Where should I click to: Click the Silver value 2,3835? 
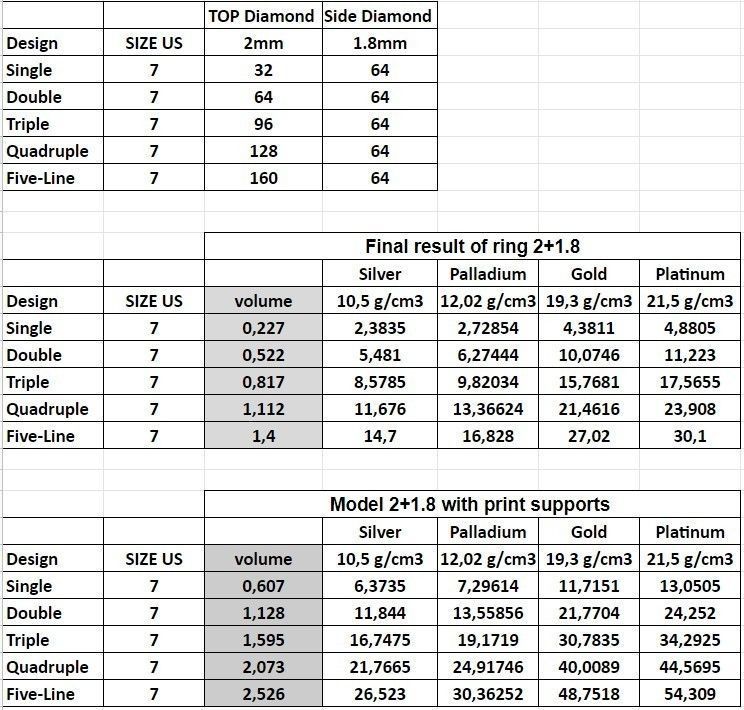pos(380,328)
